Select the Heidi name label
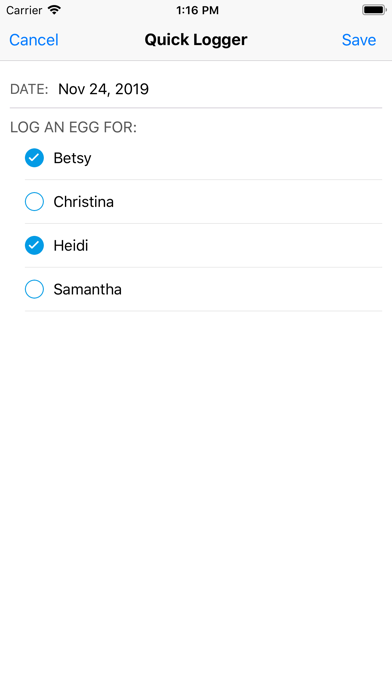 click(71, 245)
